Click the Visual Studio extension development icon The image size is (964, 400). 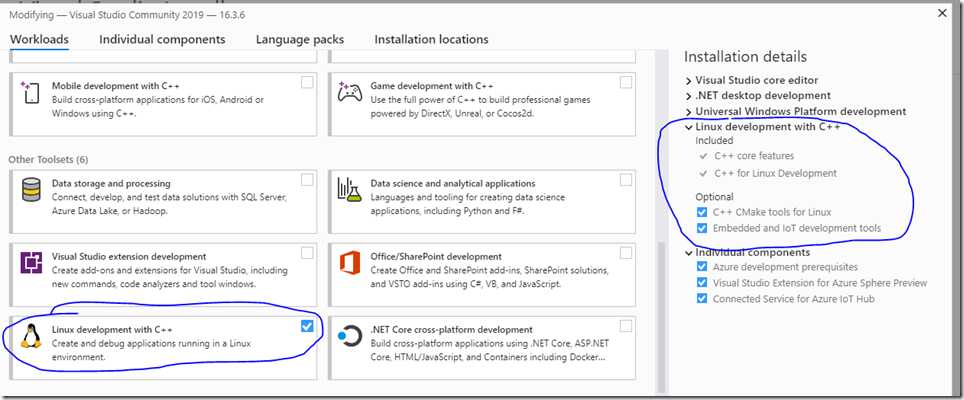pyautogui.click(x=31, y=262)
